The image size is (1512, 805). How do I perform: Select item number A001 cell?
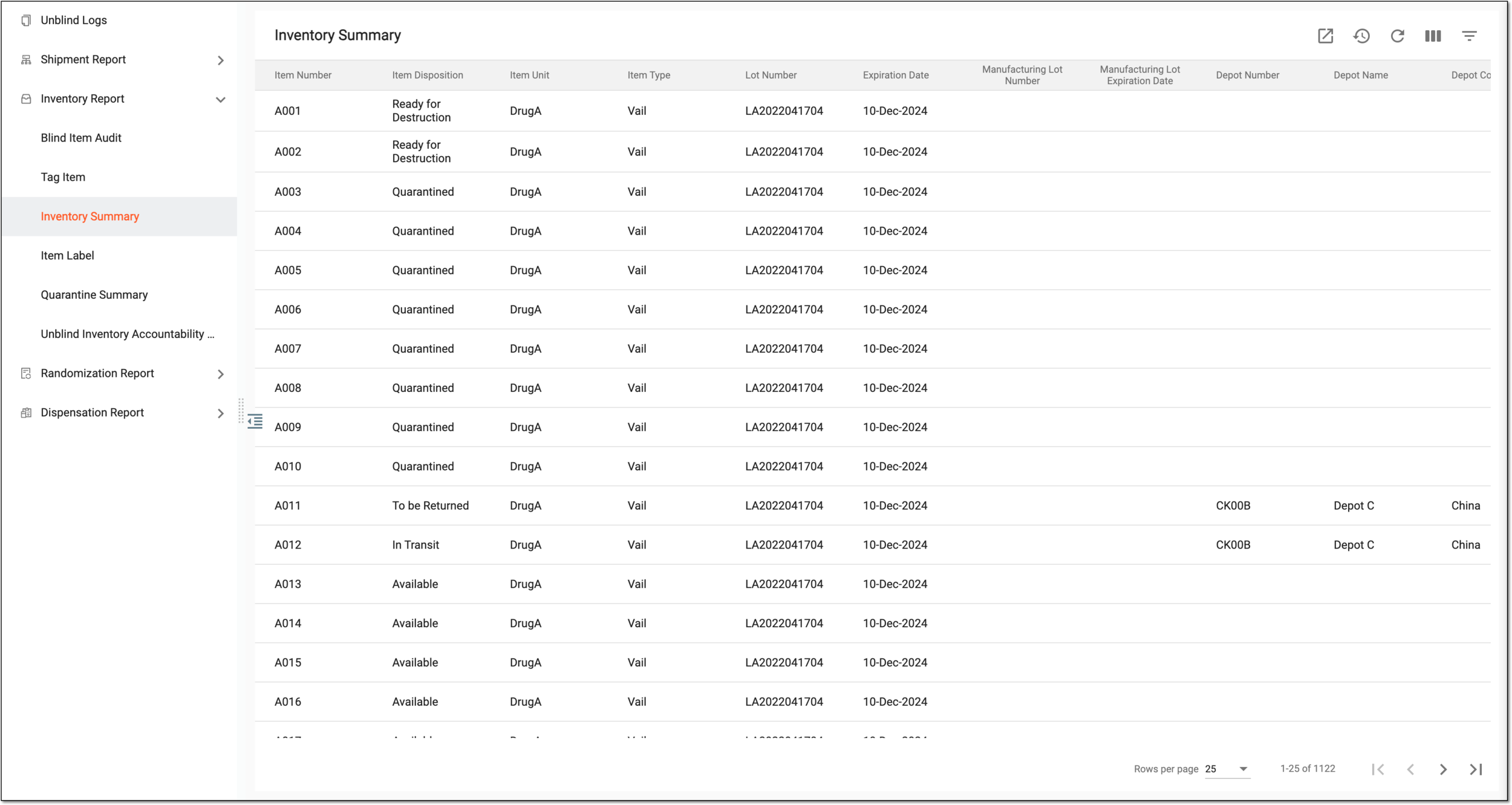[x=288, y=111]
